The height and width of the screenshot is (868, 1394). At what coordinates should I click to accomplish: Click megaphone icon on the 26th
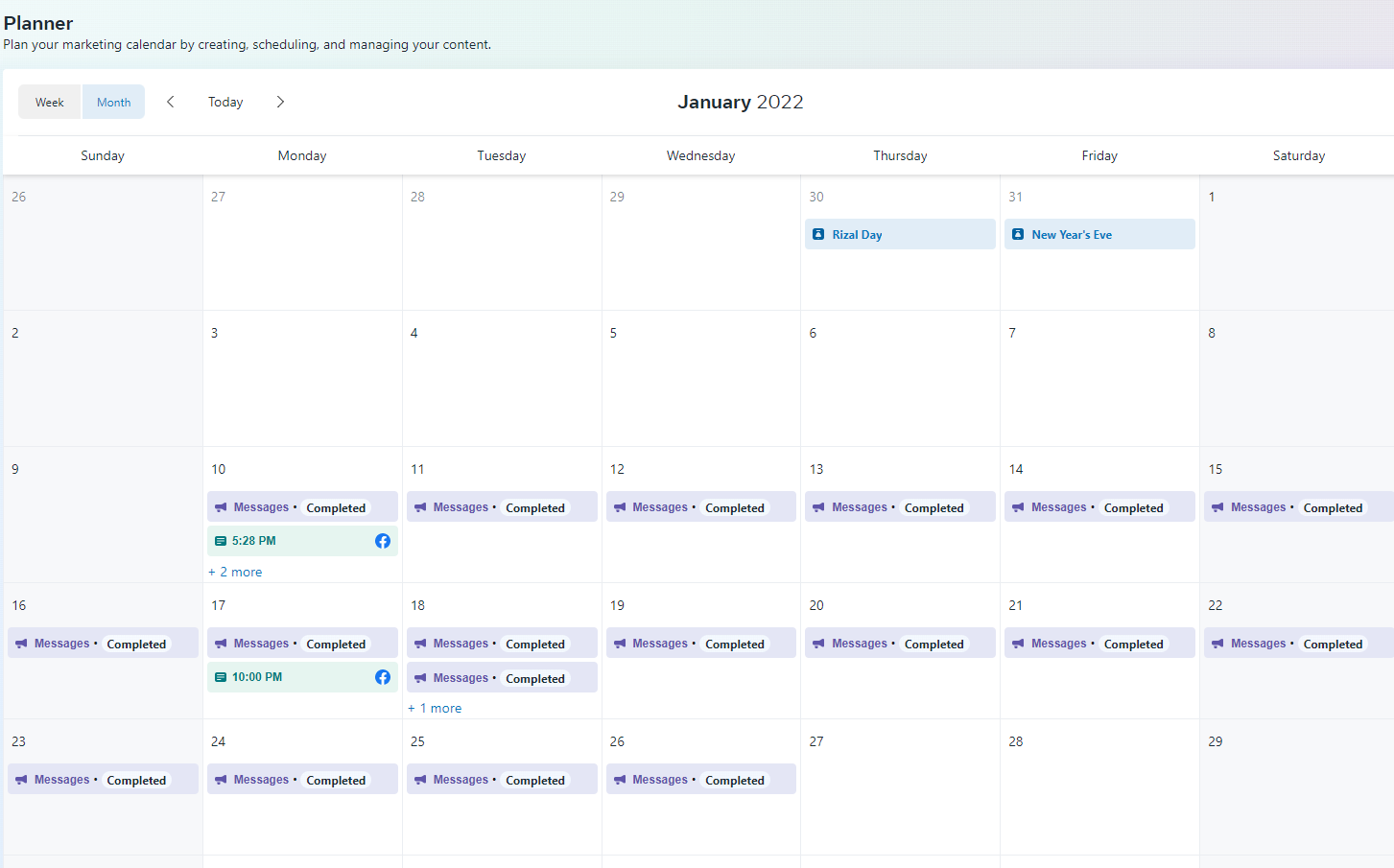tap(620, 780)
